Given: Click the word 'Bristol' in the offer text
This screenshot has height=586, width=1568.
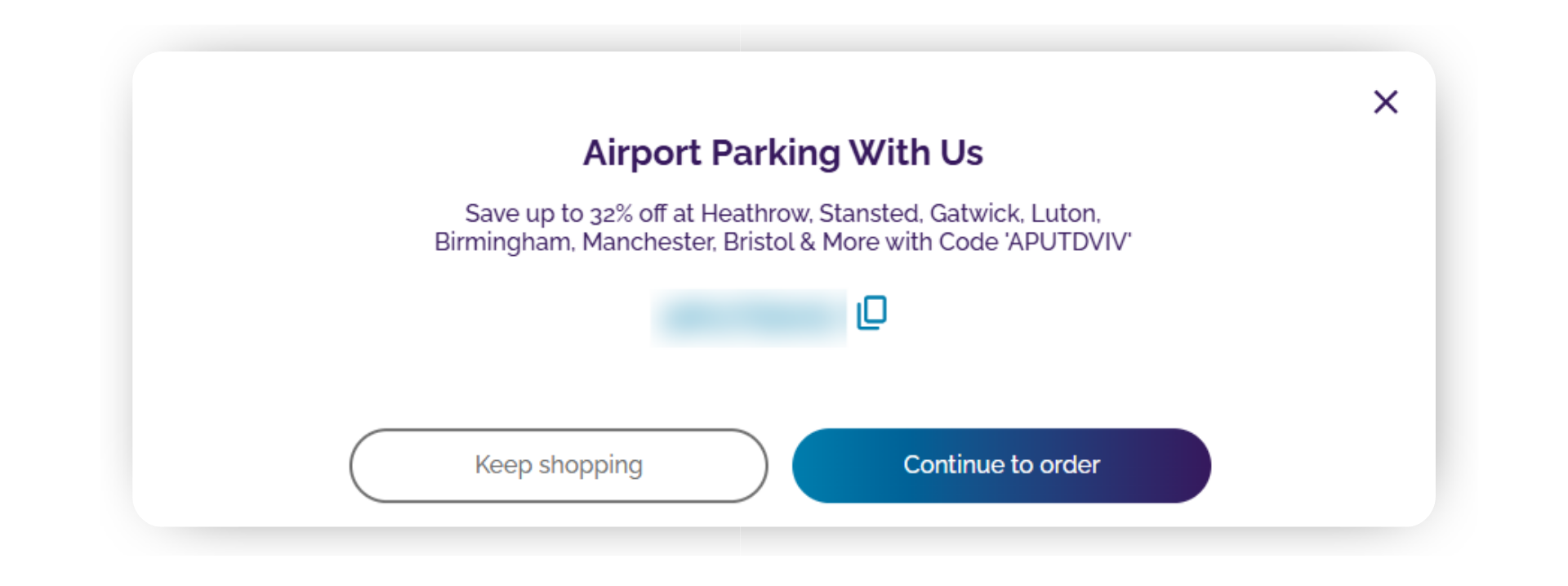Looking at the screenshot, I should (x=758, y=242).
